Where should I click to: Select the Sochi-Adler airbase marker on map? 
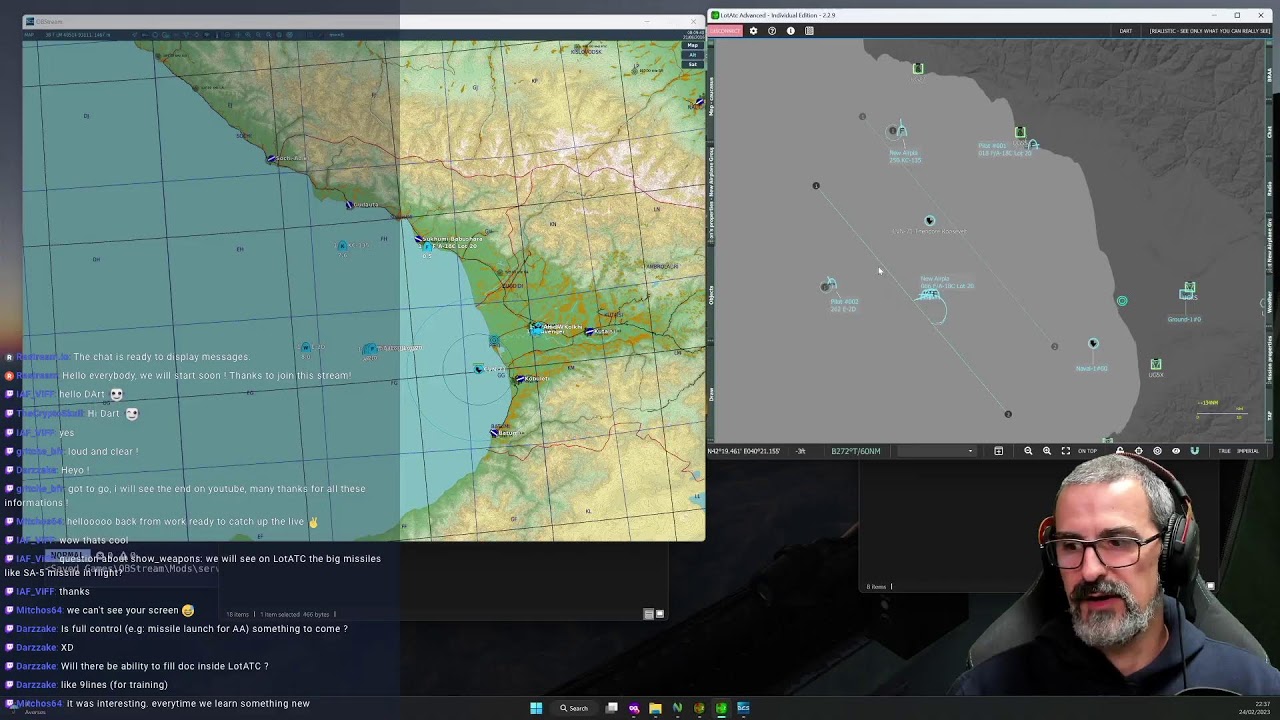click(x=272, y=159)
